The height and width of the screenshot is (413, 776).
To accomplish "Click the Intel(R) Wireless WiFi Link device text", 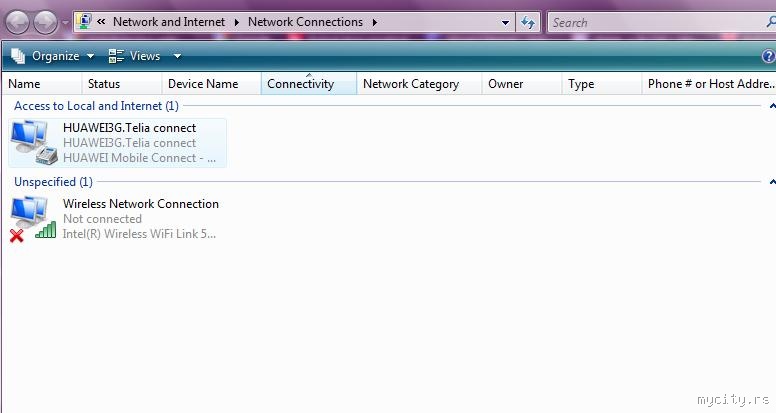I will point(139,234).
